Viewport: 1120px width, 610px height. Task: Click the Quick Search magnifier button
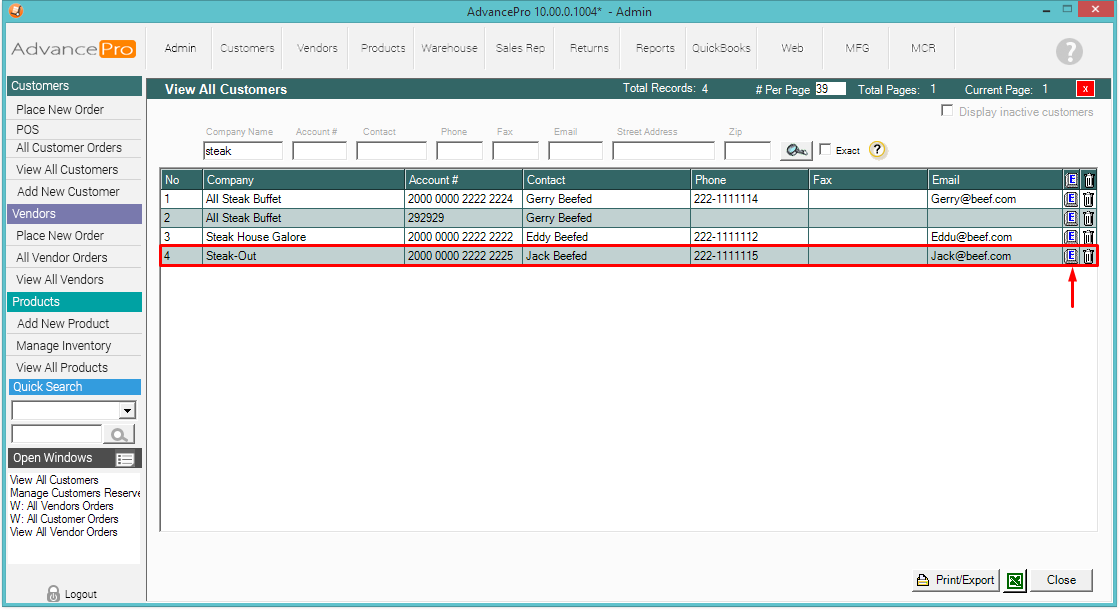click(119, 434)
